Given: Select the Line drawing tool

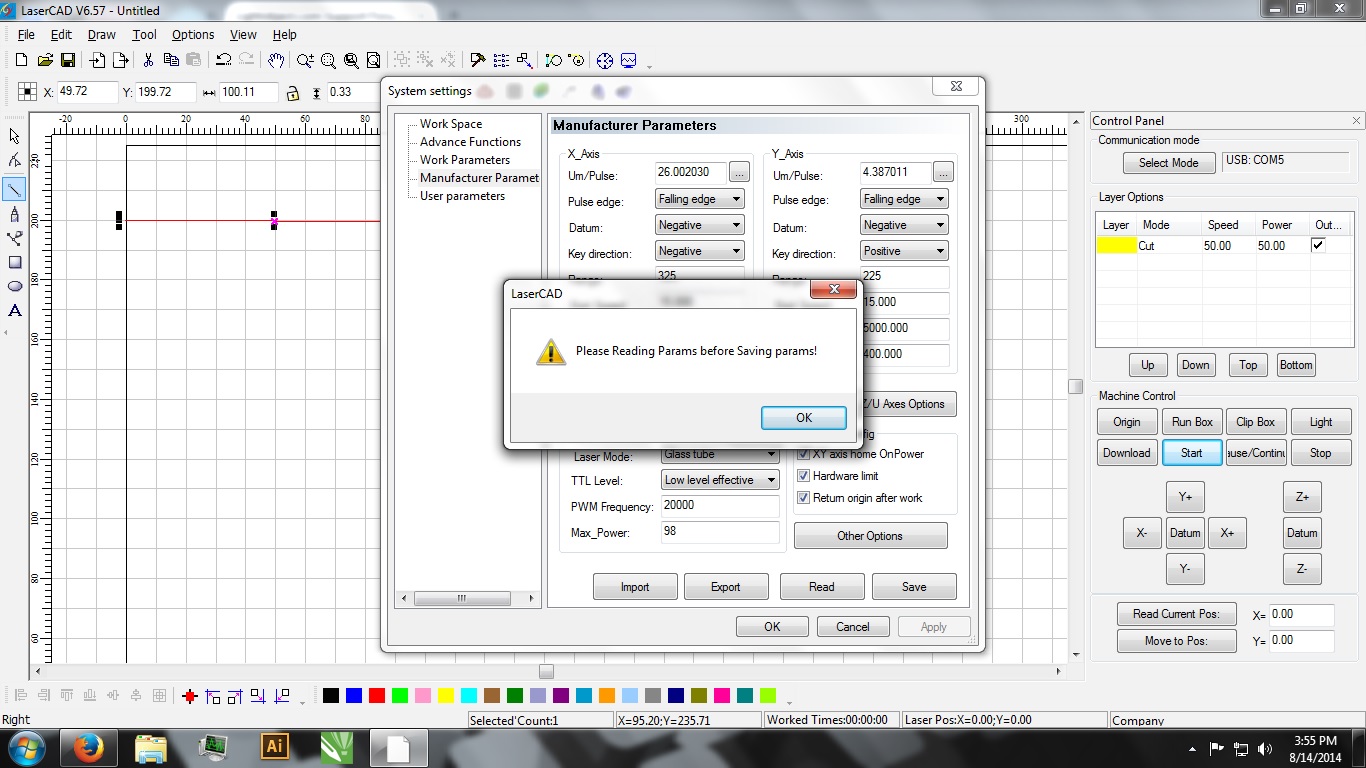Looking at the screenshot, I should click(x=14, y=188).
